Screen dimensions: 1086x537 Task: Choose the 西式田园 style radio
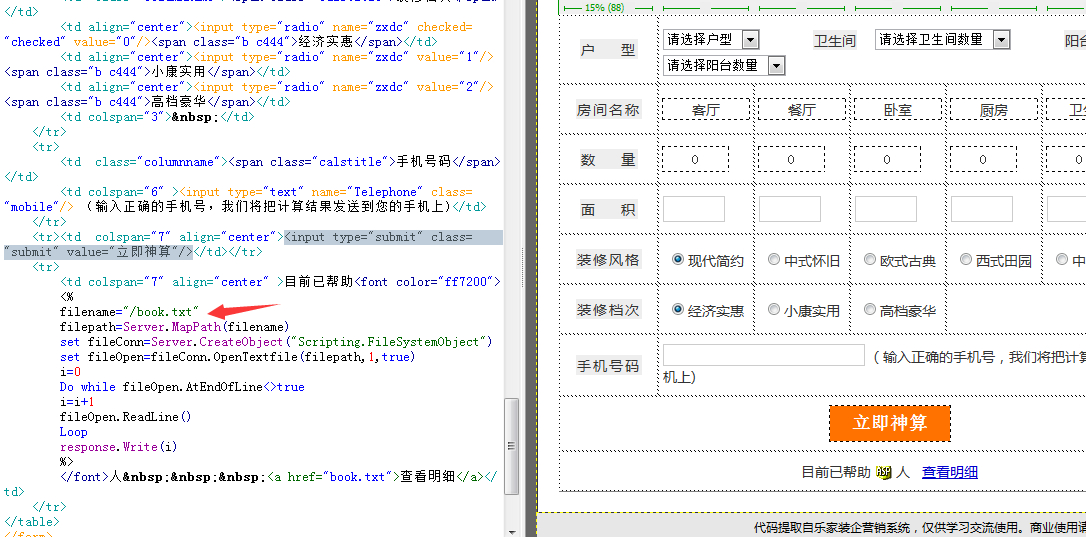click(x=965, y=259)
